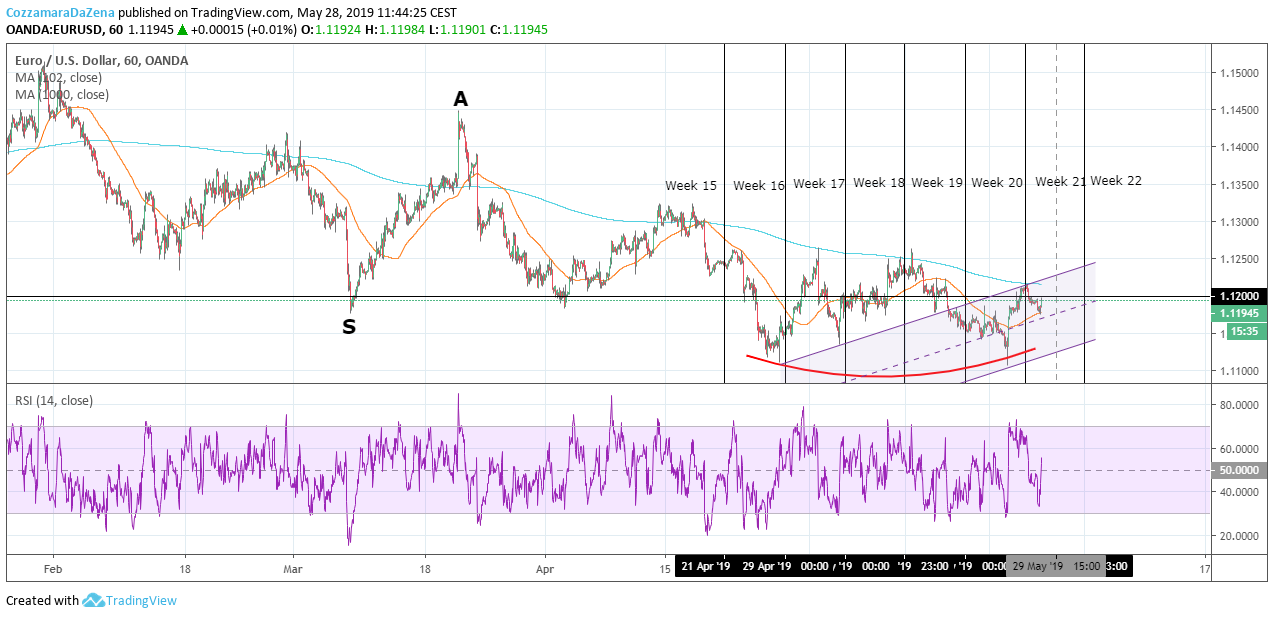Click the TradingView text in footer
The width and height of the screenshot is (1274, 618).
tap(142, 601)
